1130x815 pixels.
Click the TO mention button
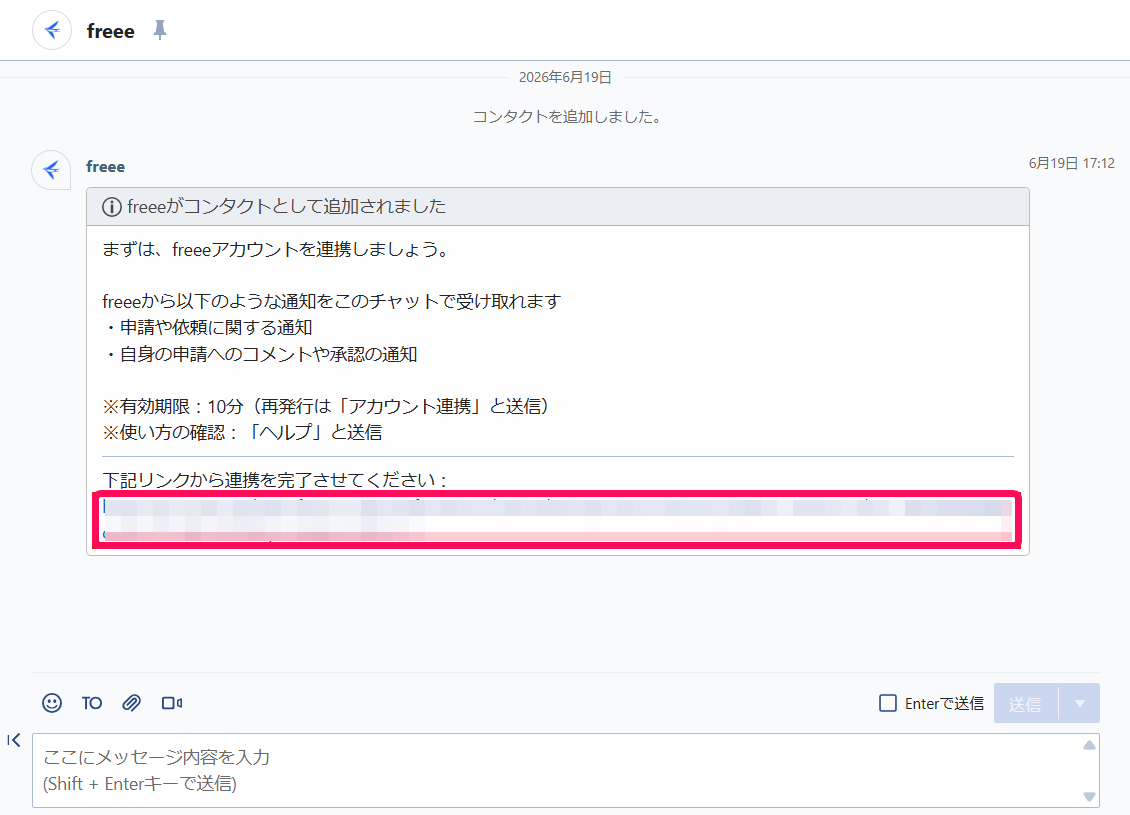[92, 703]
